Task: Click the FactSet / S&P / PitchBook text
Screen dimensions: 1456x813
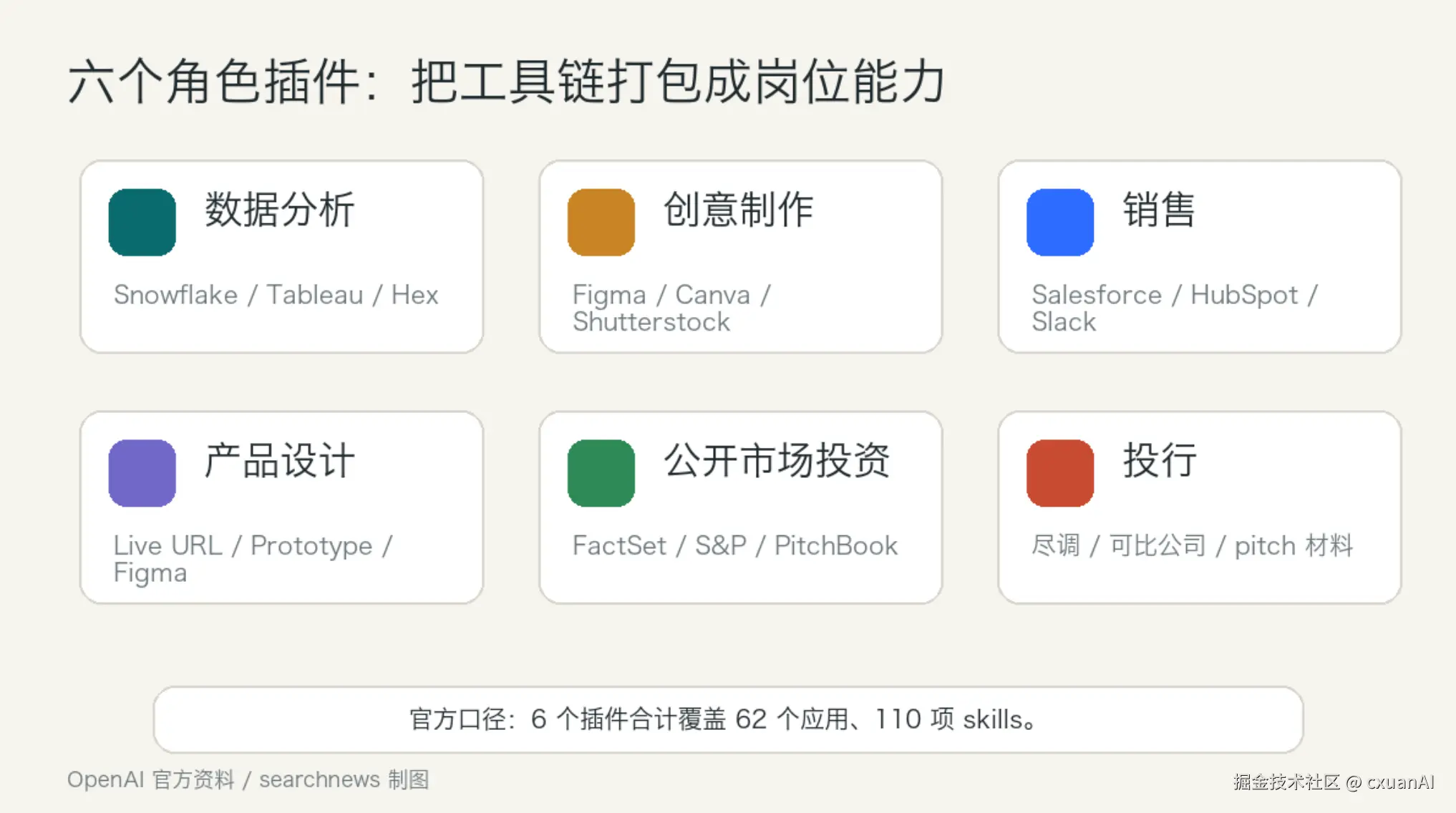Action: [x=734, y=545]
